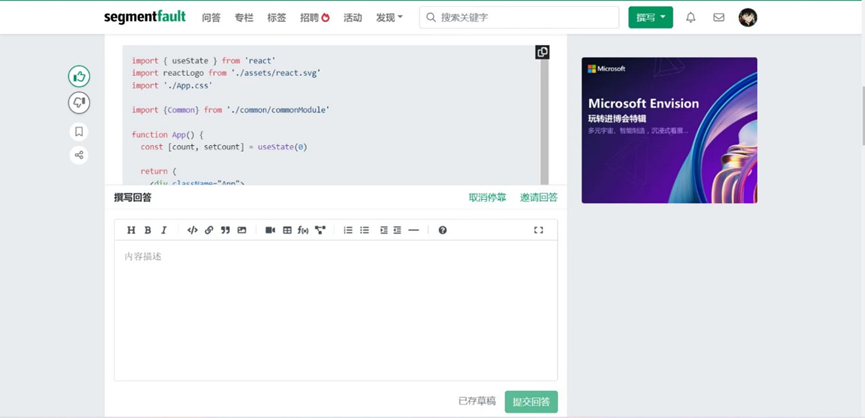Insert an image in the editor
865x418 pixels.
click(x=242, y=230)
